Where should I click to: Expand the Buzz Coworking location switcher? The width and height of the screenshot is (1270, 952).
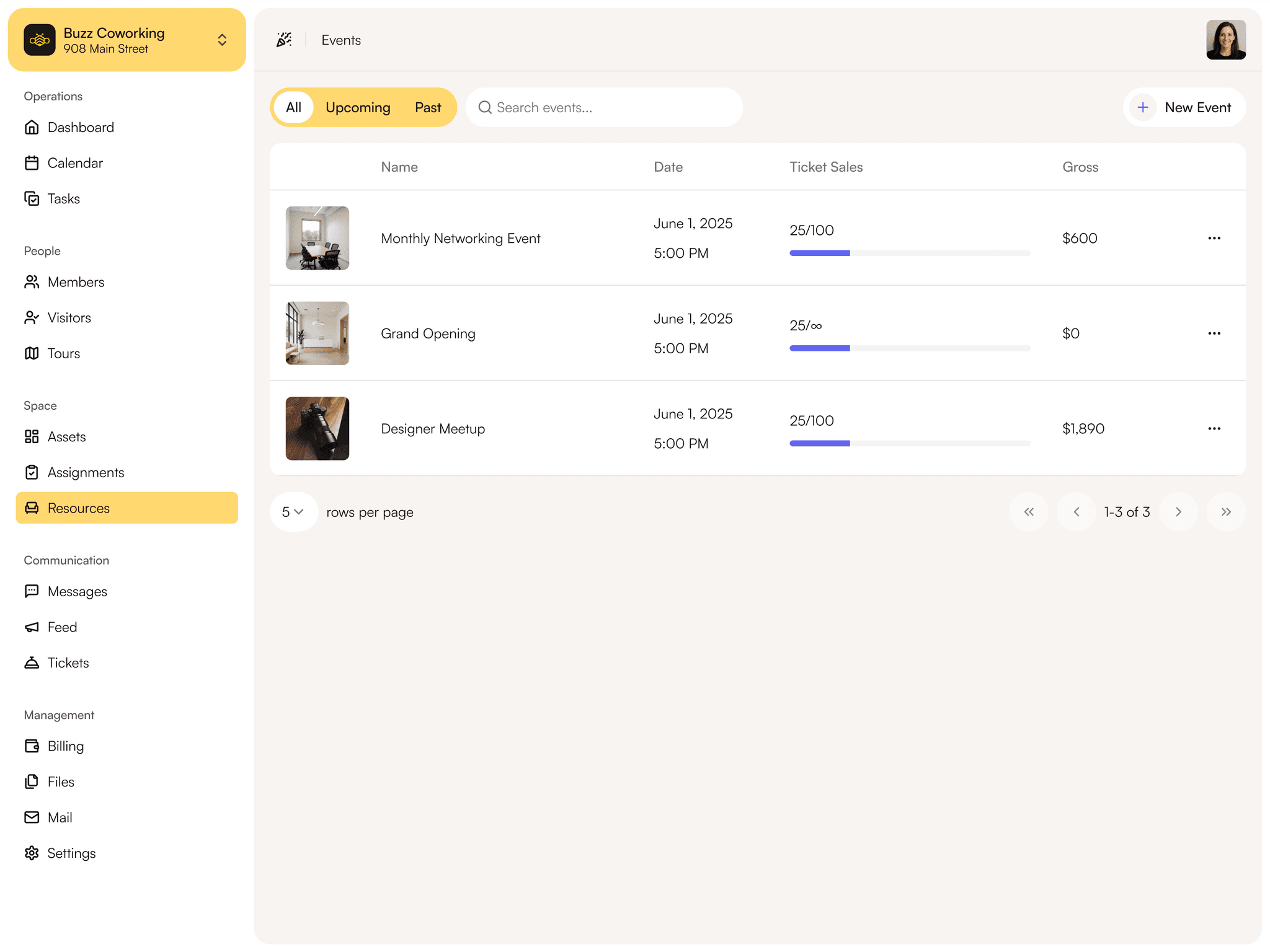pyautogui.click(x=221, y=40)
